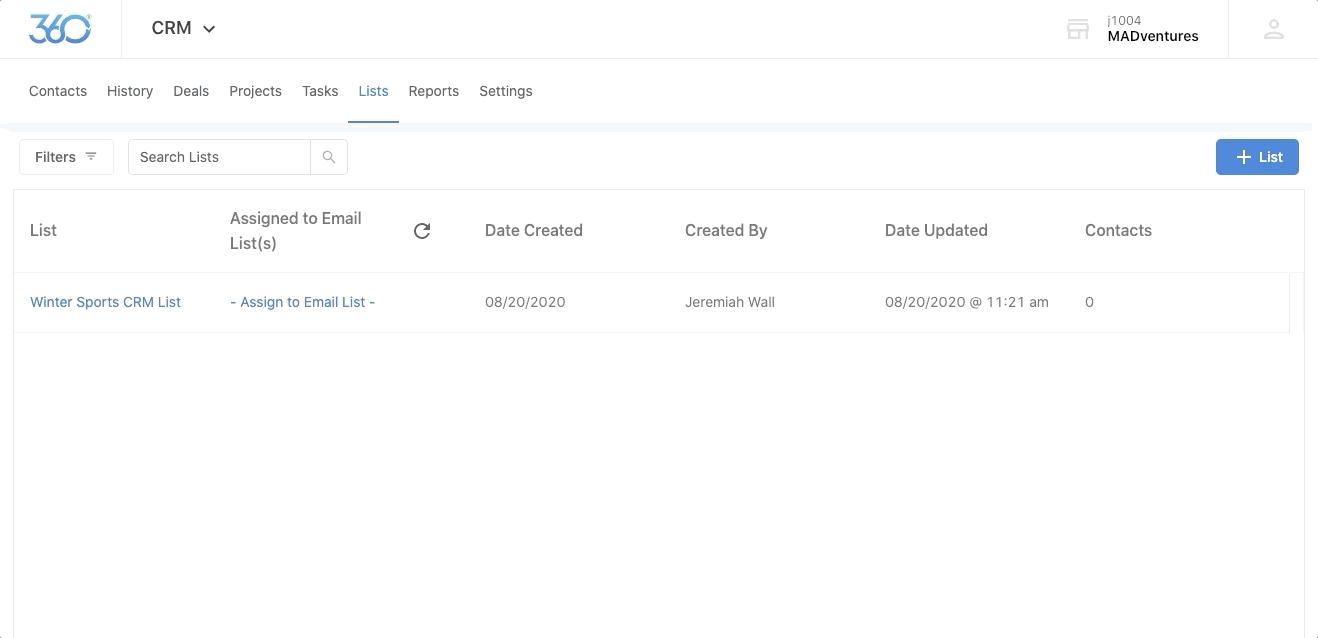The width and height of the screenshot is (1318, 638).
Task: Click the 360 logo
Action: point(60,29)
